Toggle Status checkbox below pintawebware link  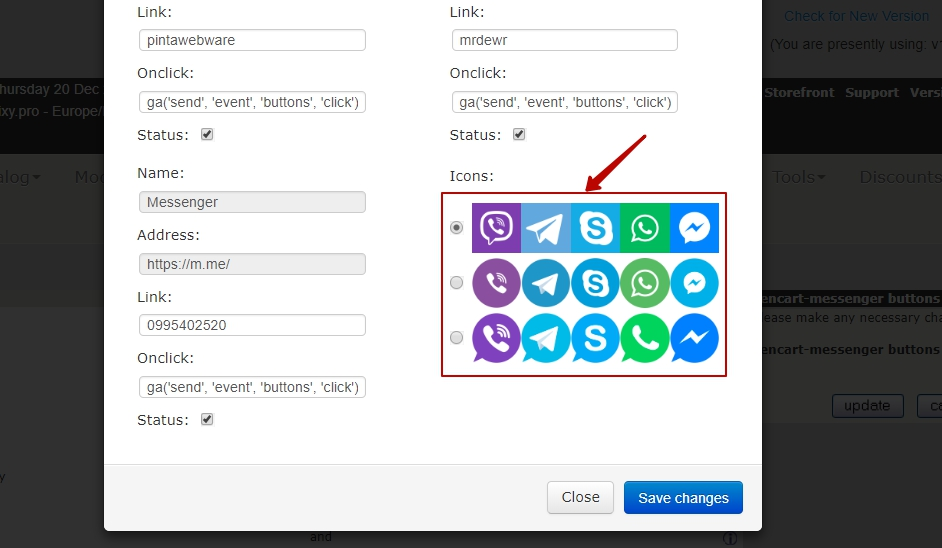pos(207,134)
